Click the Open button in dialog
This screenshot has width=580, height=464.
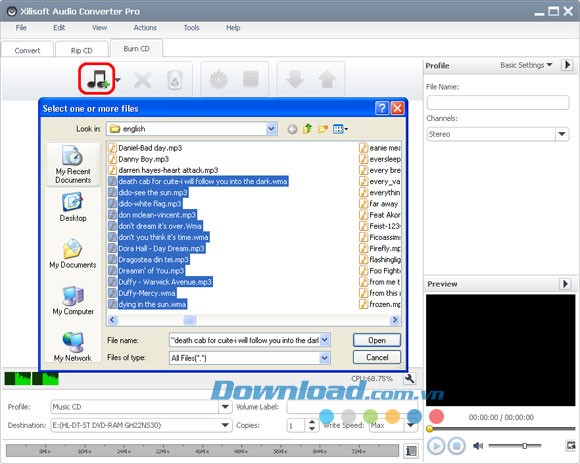[x=377, y=340]
